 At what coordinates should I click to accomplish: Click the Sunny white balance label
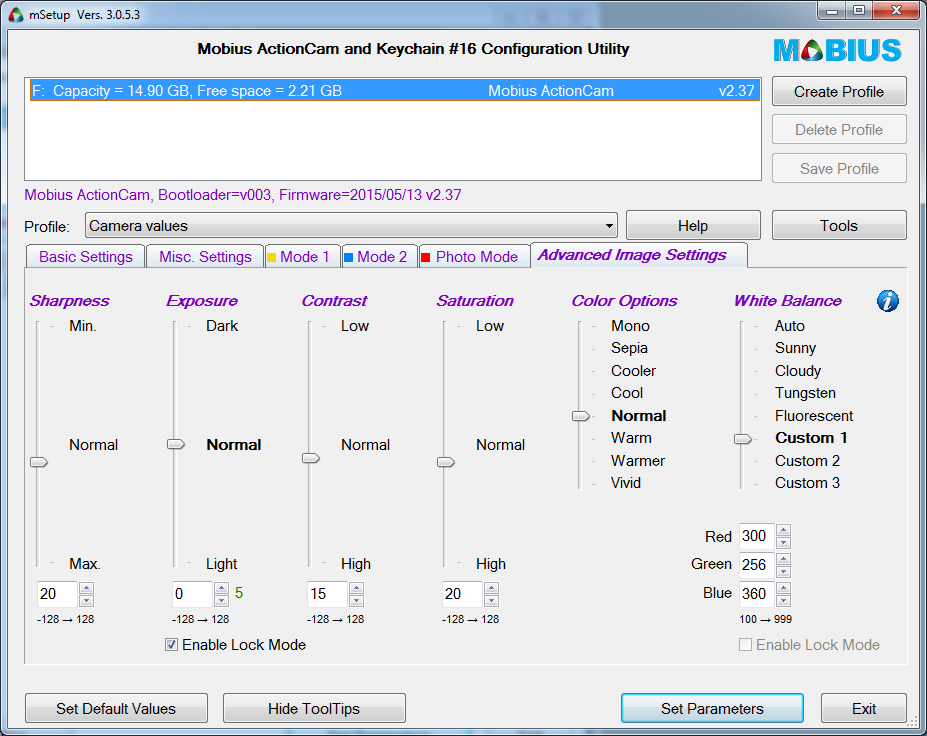coord(795,348)
